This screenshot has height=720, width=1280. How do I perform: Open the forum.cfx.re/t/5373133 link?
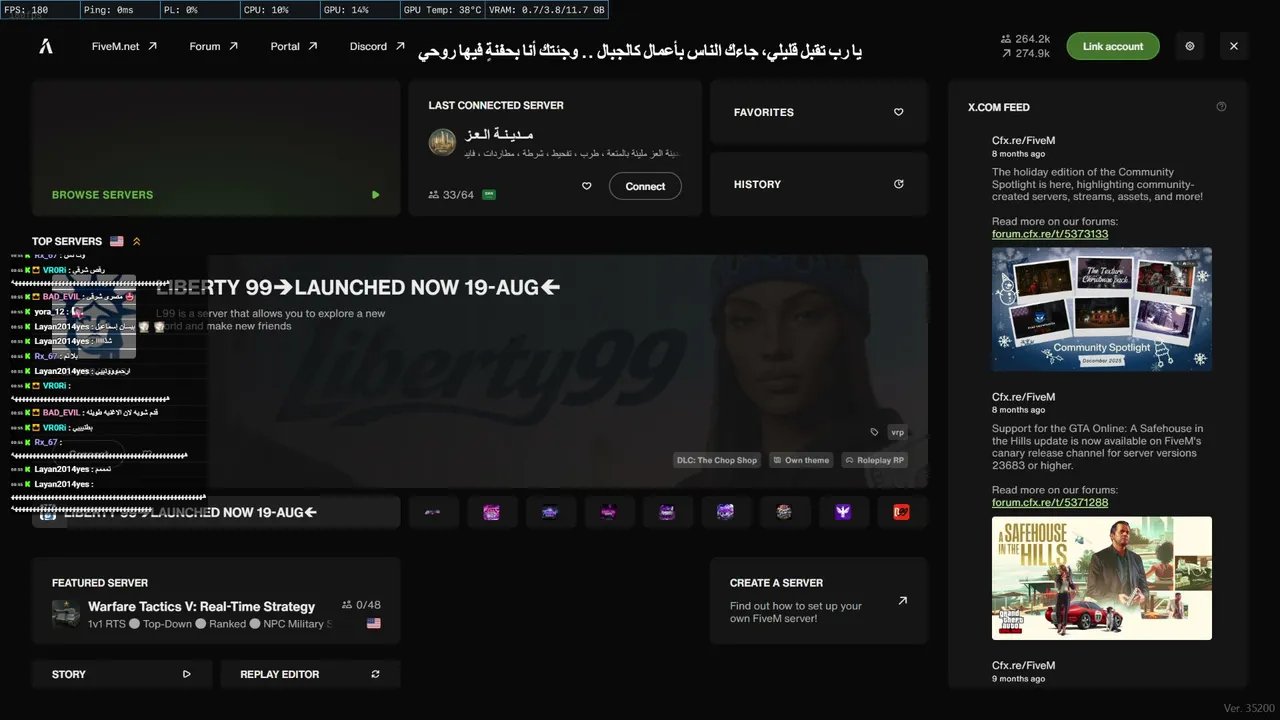[x=1050, y=234]
